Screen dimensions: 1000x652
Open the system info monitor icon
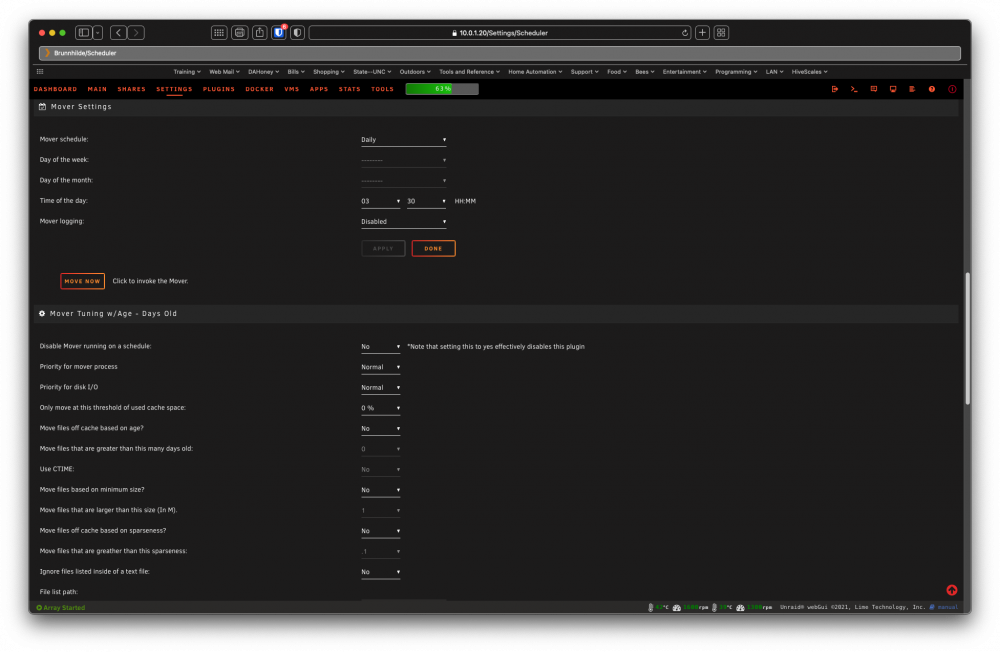coord(893,89)
